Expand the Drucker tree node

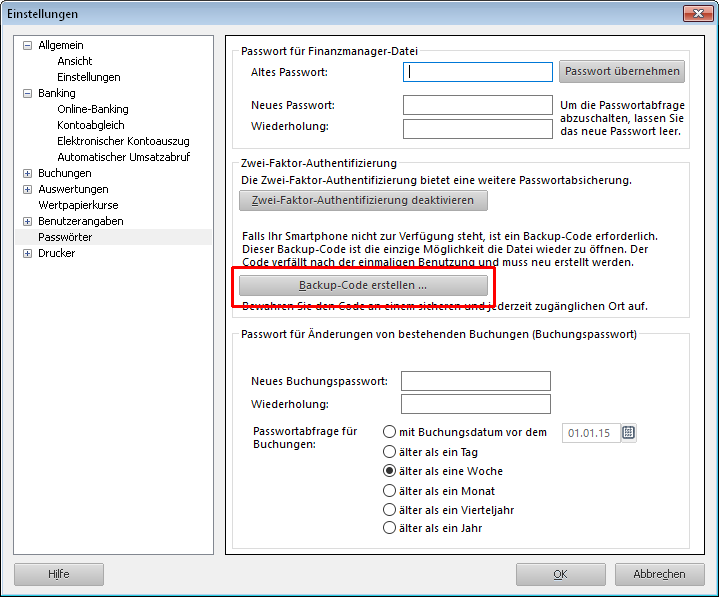pyautogui.click(x=27, y=254)
